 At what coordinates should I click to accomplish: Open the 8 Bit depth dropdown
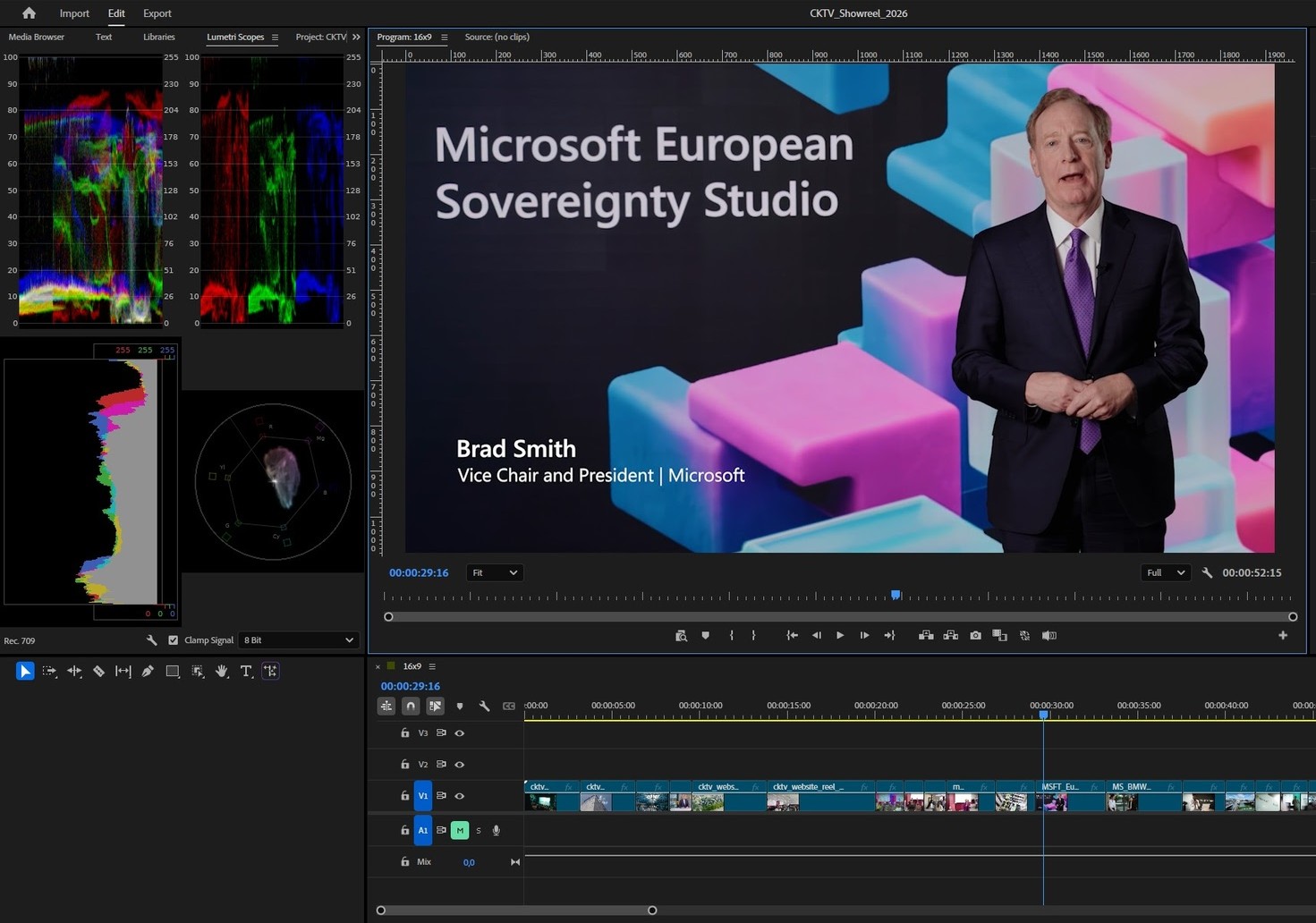pos(299,640)
